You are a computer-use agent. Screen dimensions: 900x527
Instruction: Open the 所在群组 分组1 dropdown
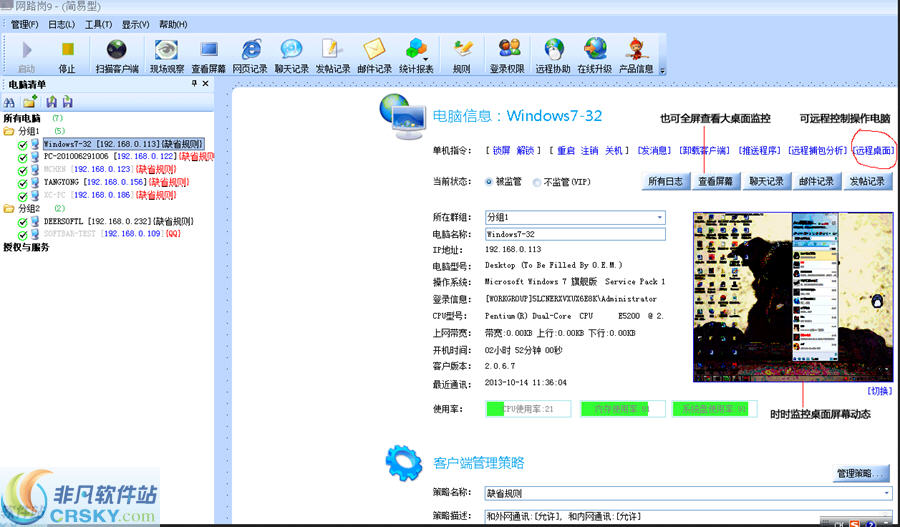pyautogui.click(x=660, y=217)
